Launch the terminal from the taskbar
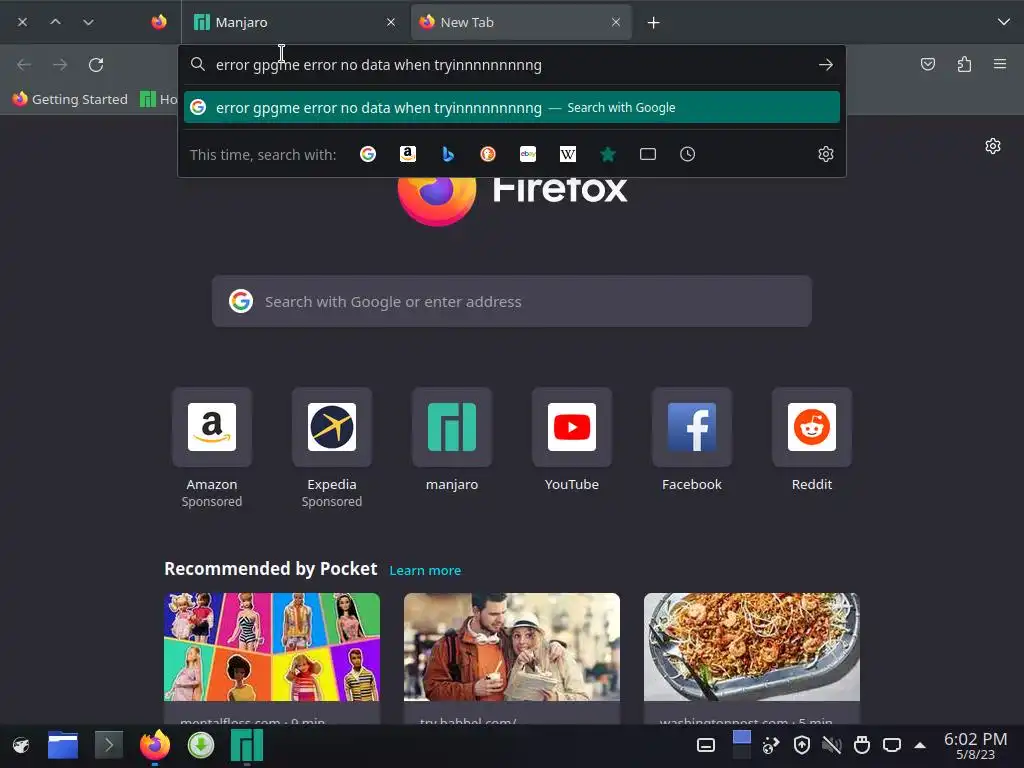Image resolution: width=1024 pixels, height=768 pixels. click(x=108, y=745)
